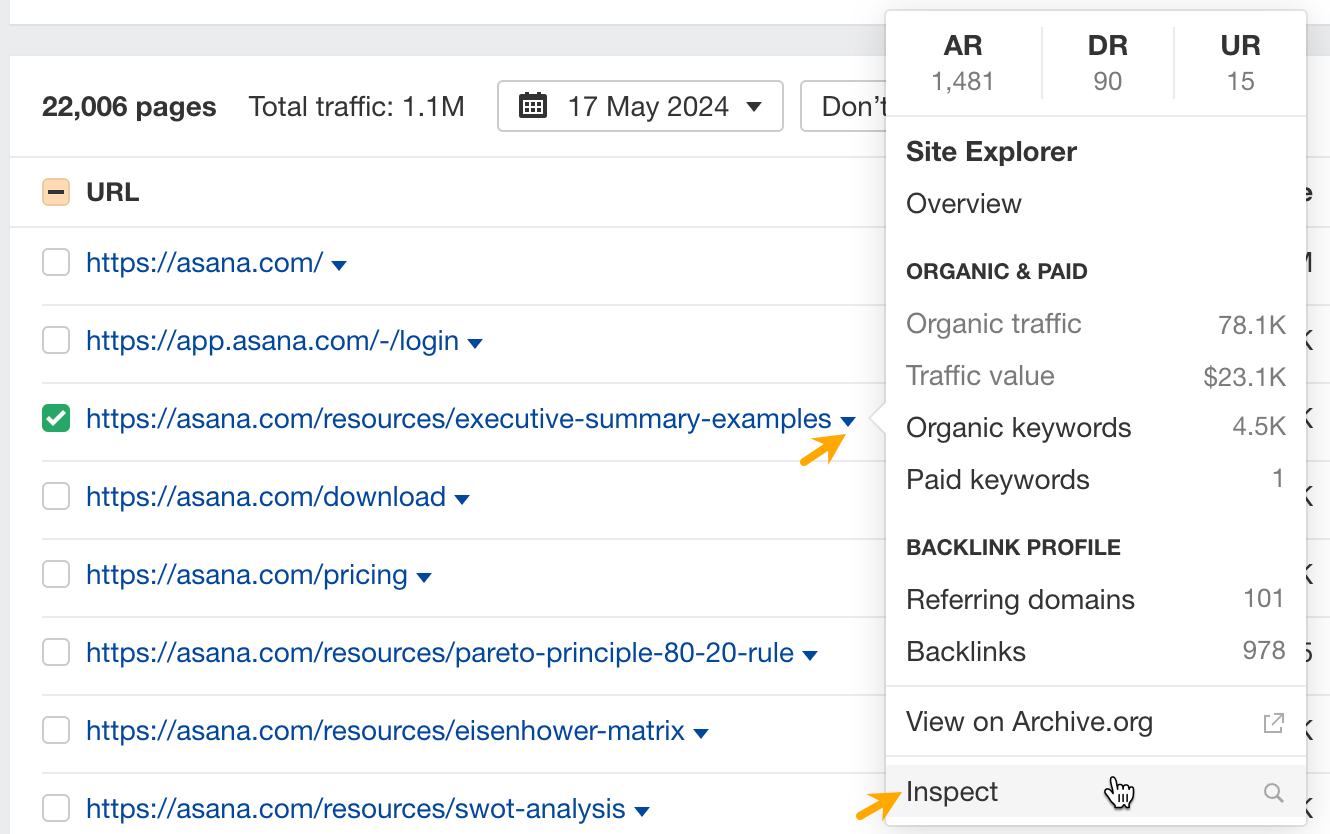The image size is (1330, 834).
Task: Open the https://asana.com/ homepage link
Action: [x=200, y=263]
